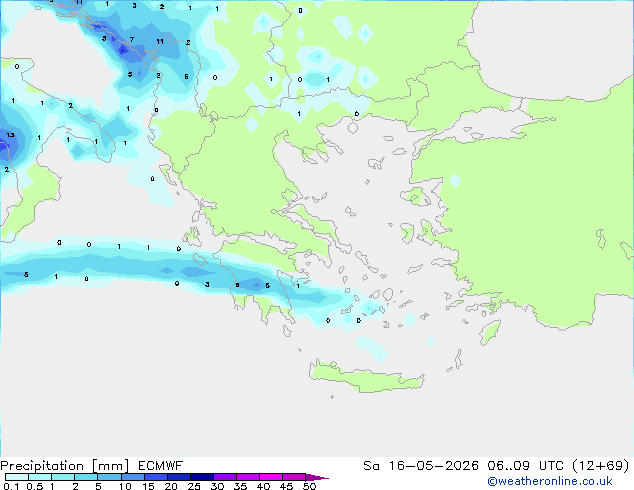Click the island of Rhodes on the map
Viewport: 634px width, 490px height.
(x=490, y=332)
